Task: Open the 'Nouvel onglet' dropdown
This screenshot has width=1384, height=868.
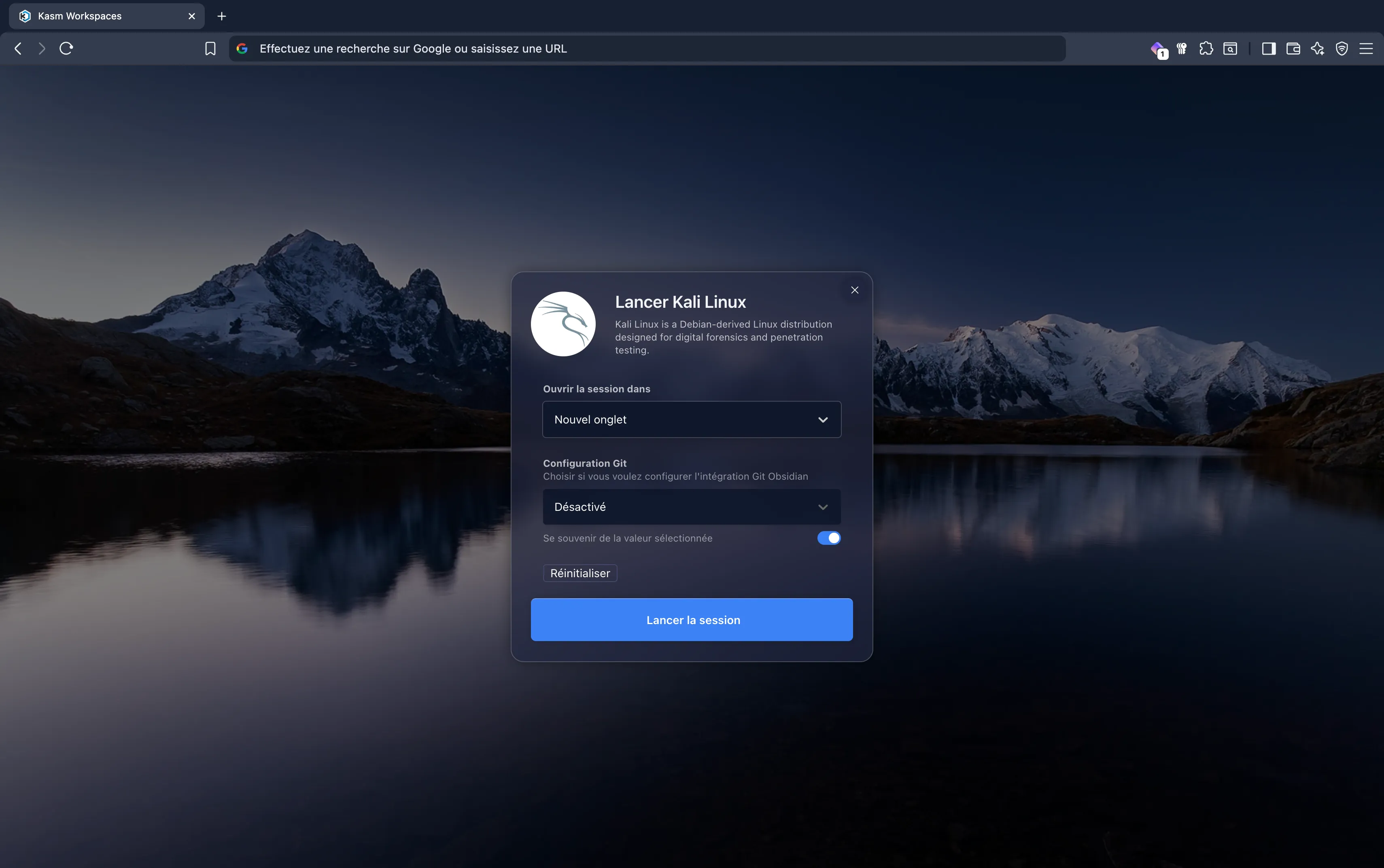Action: (691, 419)
